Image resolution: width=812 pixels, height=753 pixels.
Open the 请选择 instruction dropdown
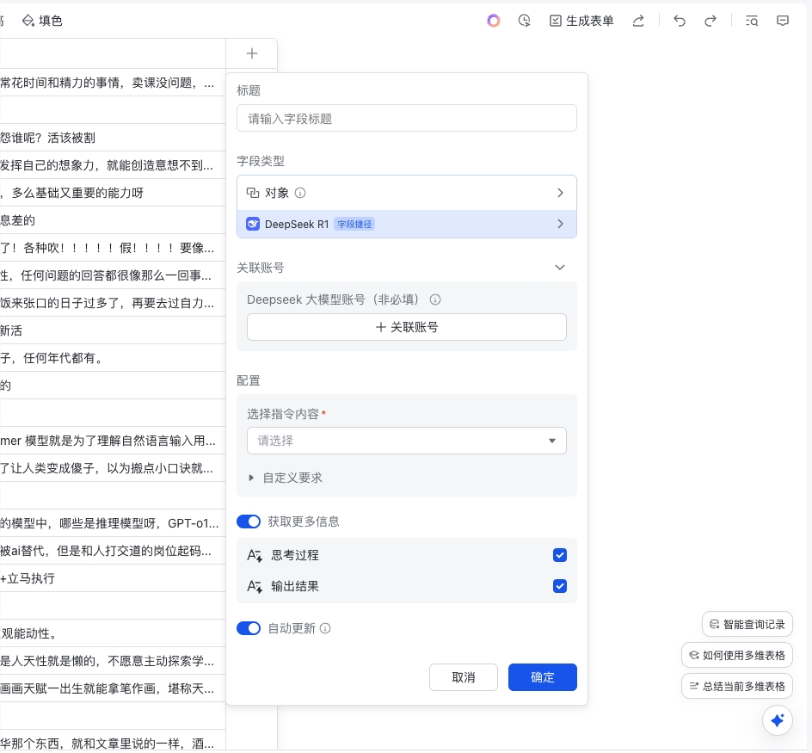click(x=406, y=440)
